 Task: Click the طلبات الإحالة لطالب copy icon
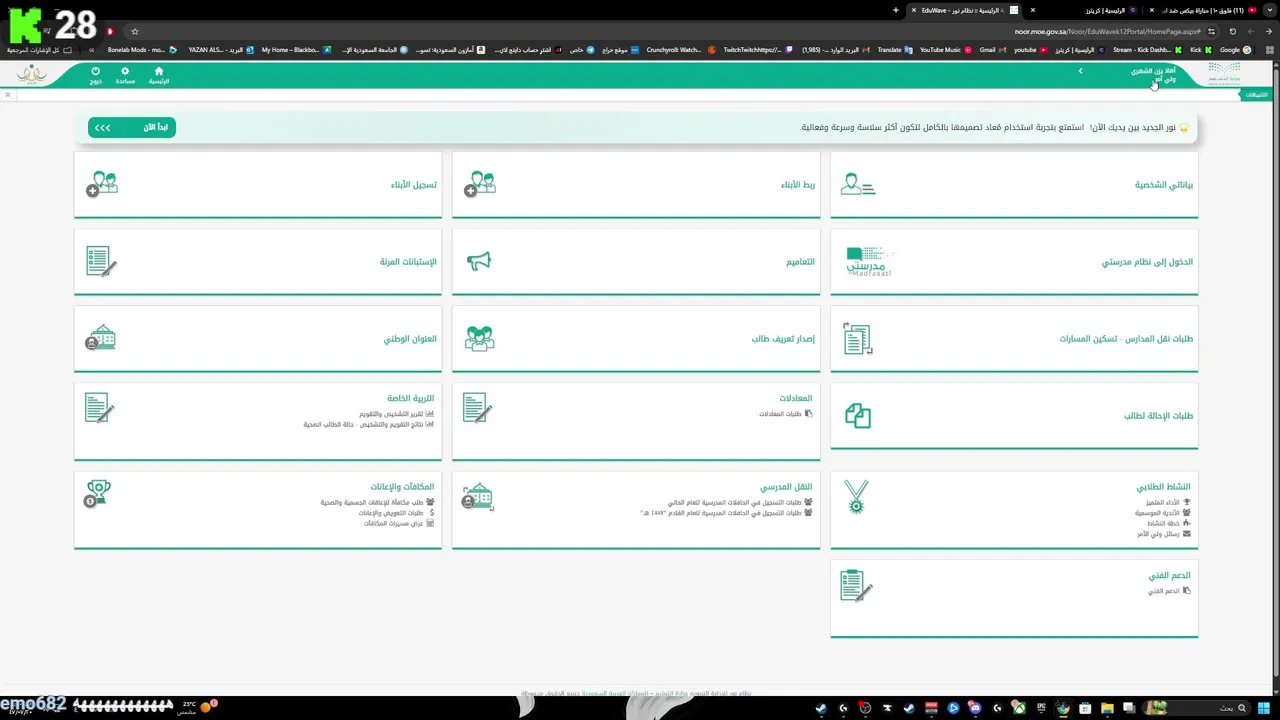pos(858,416)
